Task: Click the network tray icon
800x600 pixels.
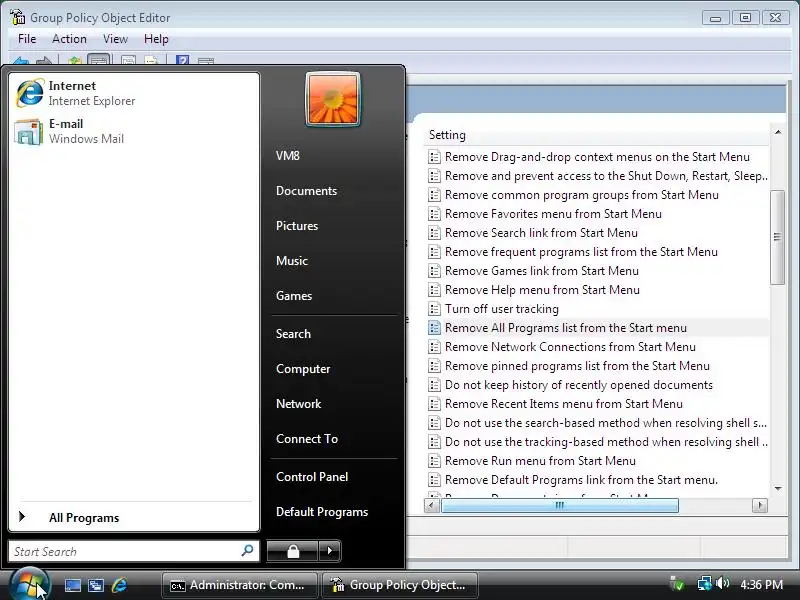Action: pyautogui.click(x=705, y=583)
